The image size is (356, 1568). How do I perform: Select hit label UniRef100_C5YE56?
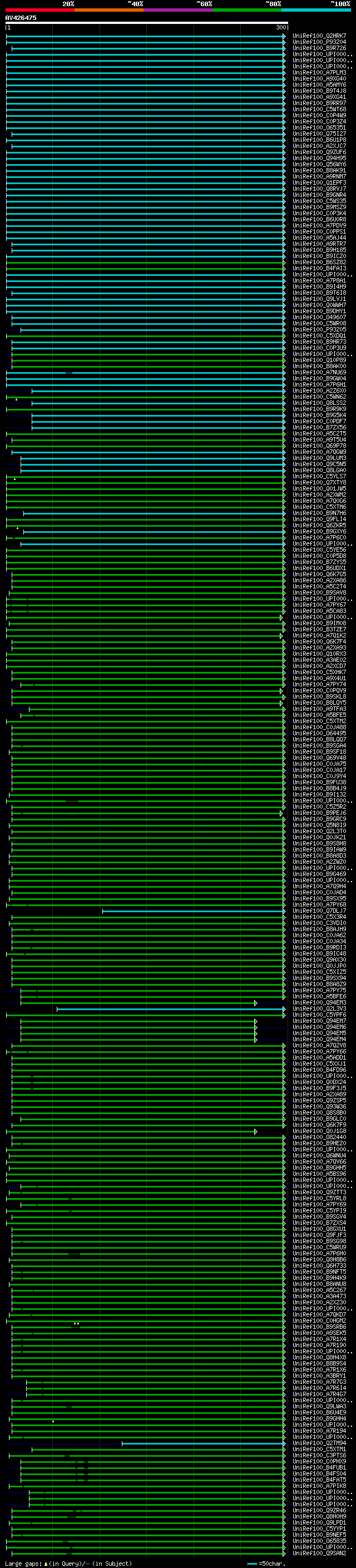[319, 550]
